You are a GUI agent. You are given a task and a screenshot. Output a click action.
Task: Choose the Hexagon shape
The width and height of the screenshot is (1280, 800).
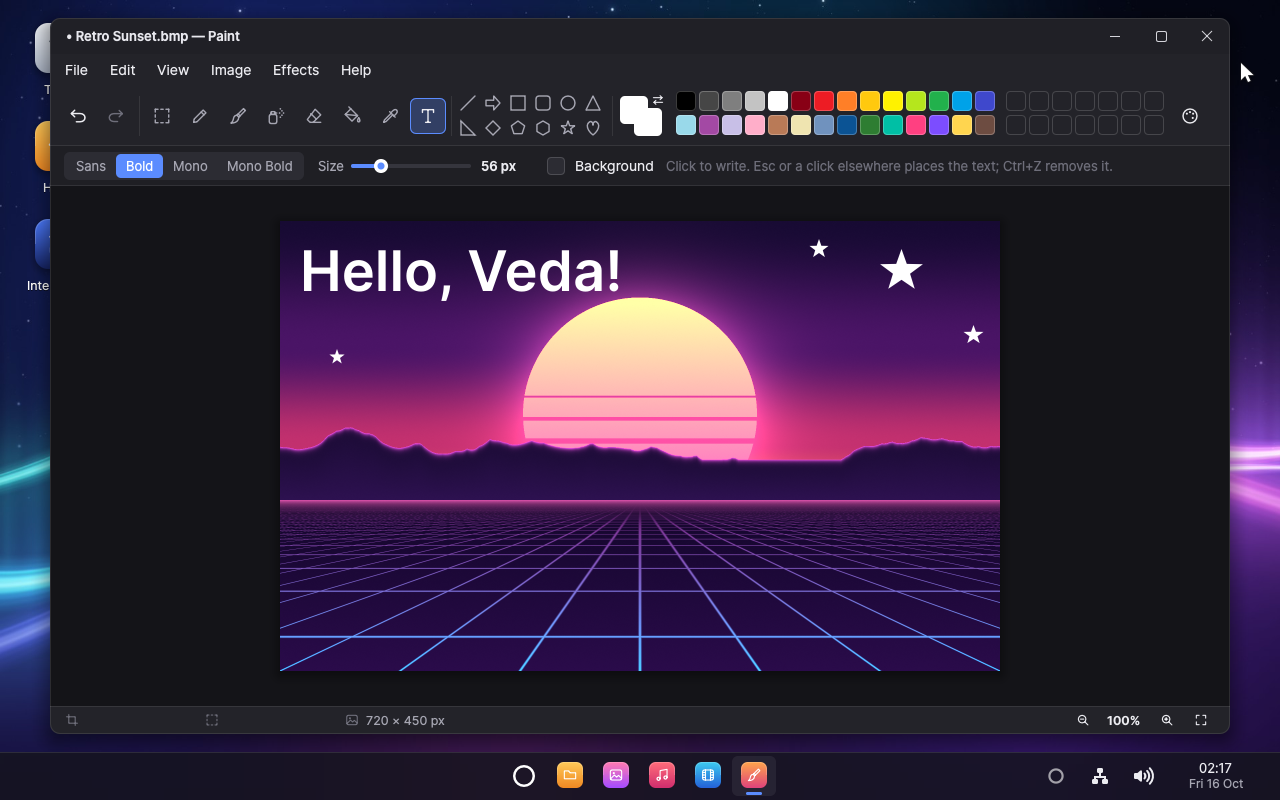(543, 128)
